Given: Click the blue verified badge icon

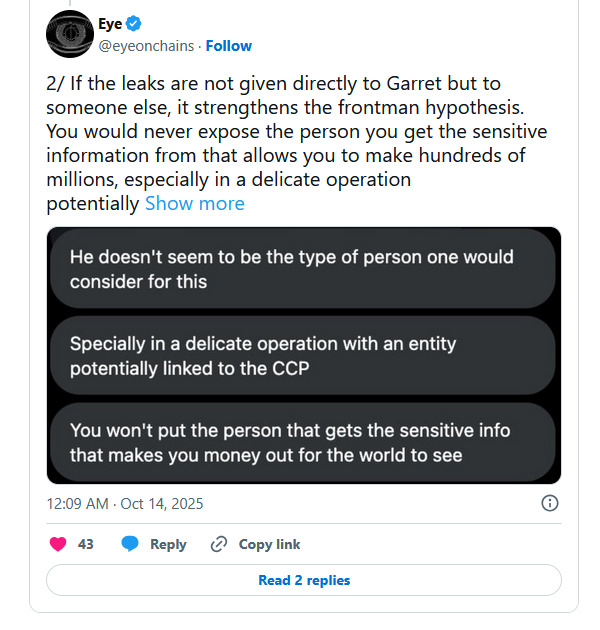Looking at the screenshot, I should tap(135, 24).
